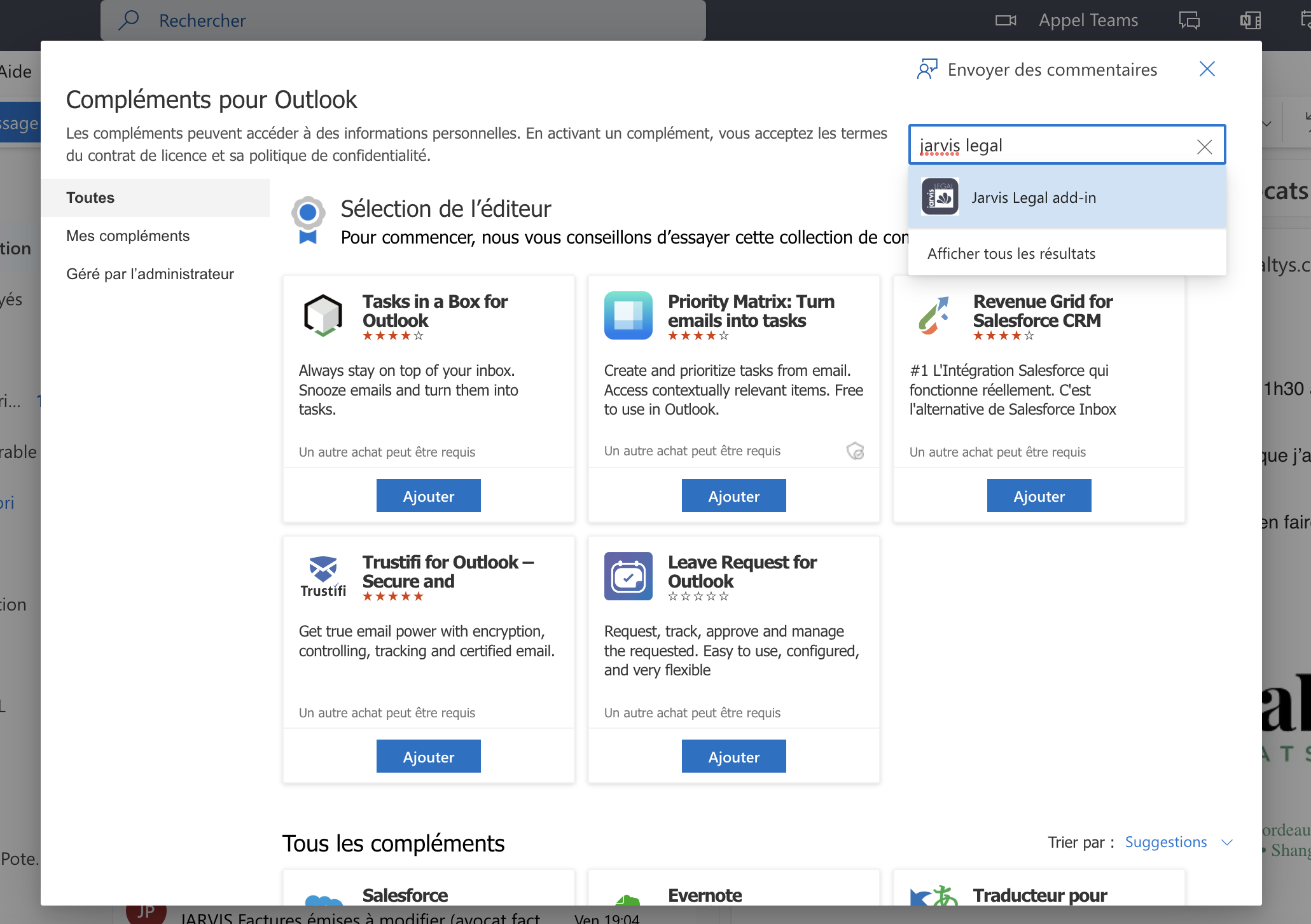The image size is (1311, 924).
Task: Open Revenue Grid for Salesforce CRM title
Action: pyautogui.click(x=1043, y=310)
